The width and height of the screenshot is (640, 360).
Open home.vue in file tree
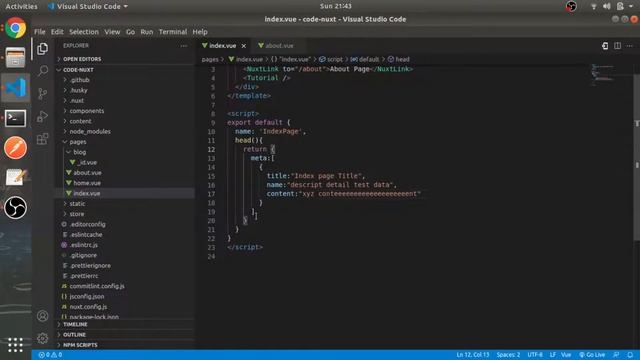87,183
